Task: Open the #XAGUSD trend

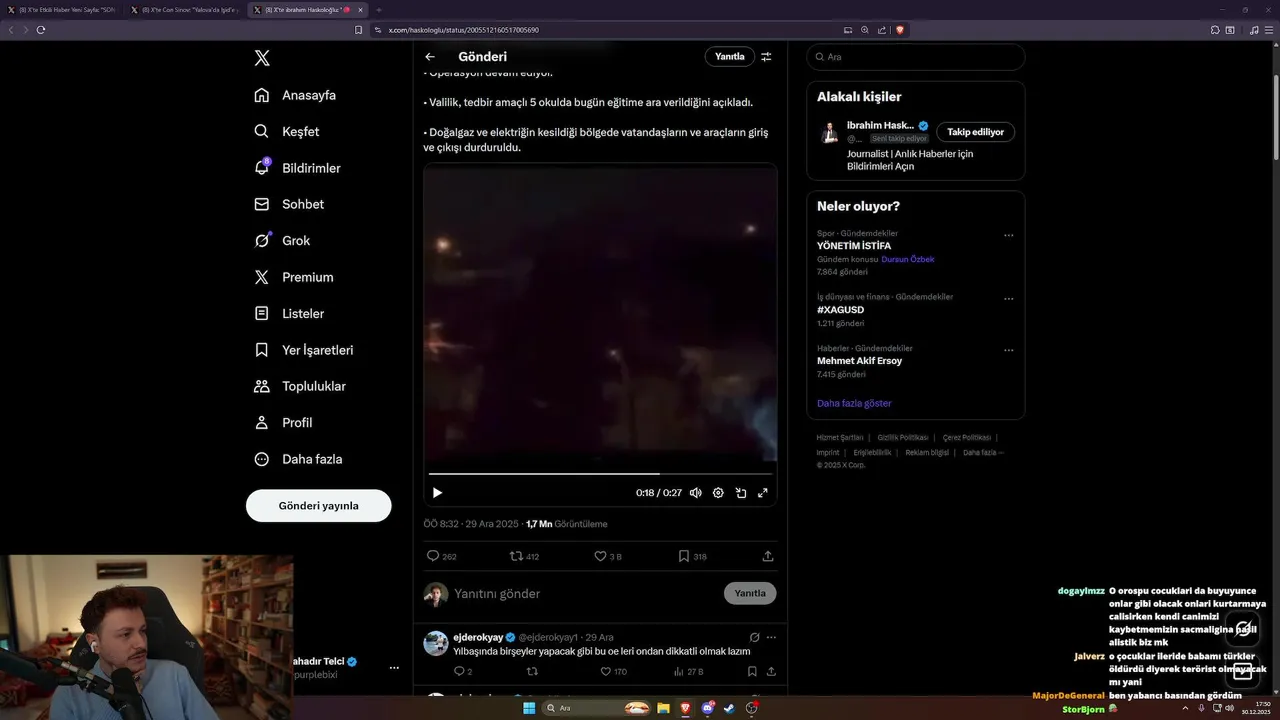Action: coord(840,310)
